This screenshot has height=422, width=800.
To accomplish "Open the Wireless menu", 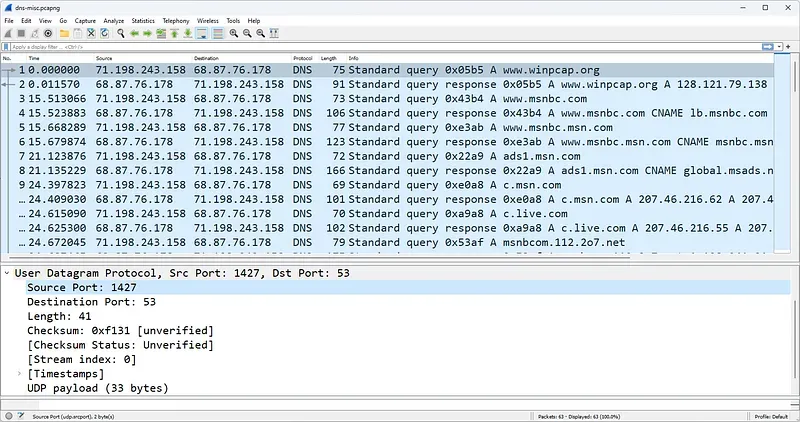I will coord(208,21).
